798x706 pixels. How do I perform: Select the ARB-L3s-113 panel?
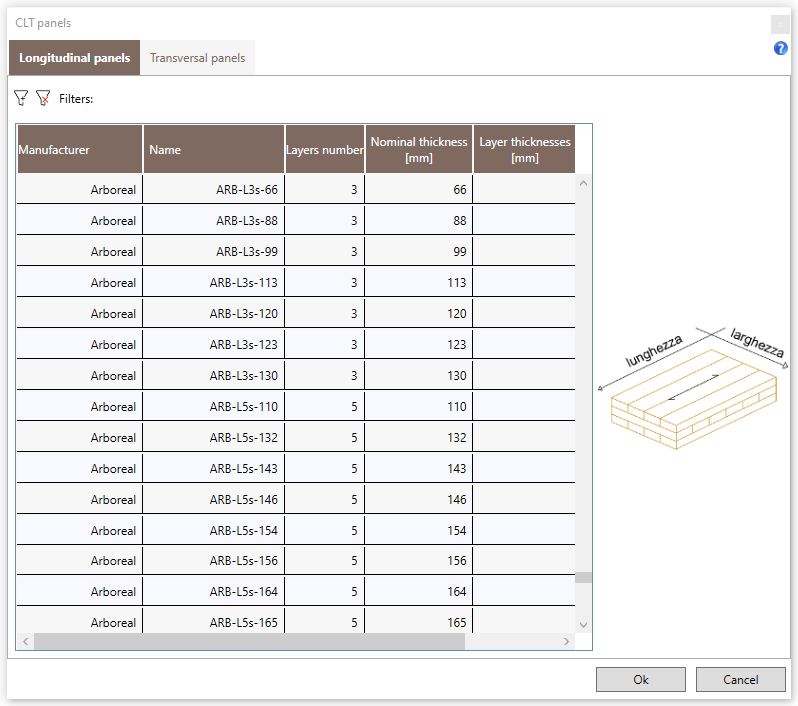[x=244, y=283]
